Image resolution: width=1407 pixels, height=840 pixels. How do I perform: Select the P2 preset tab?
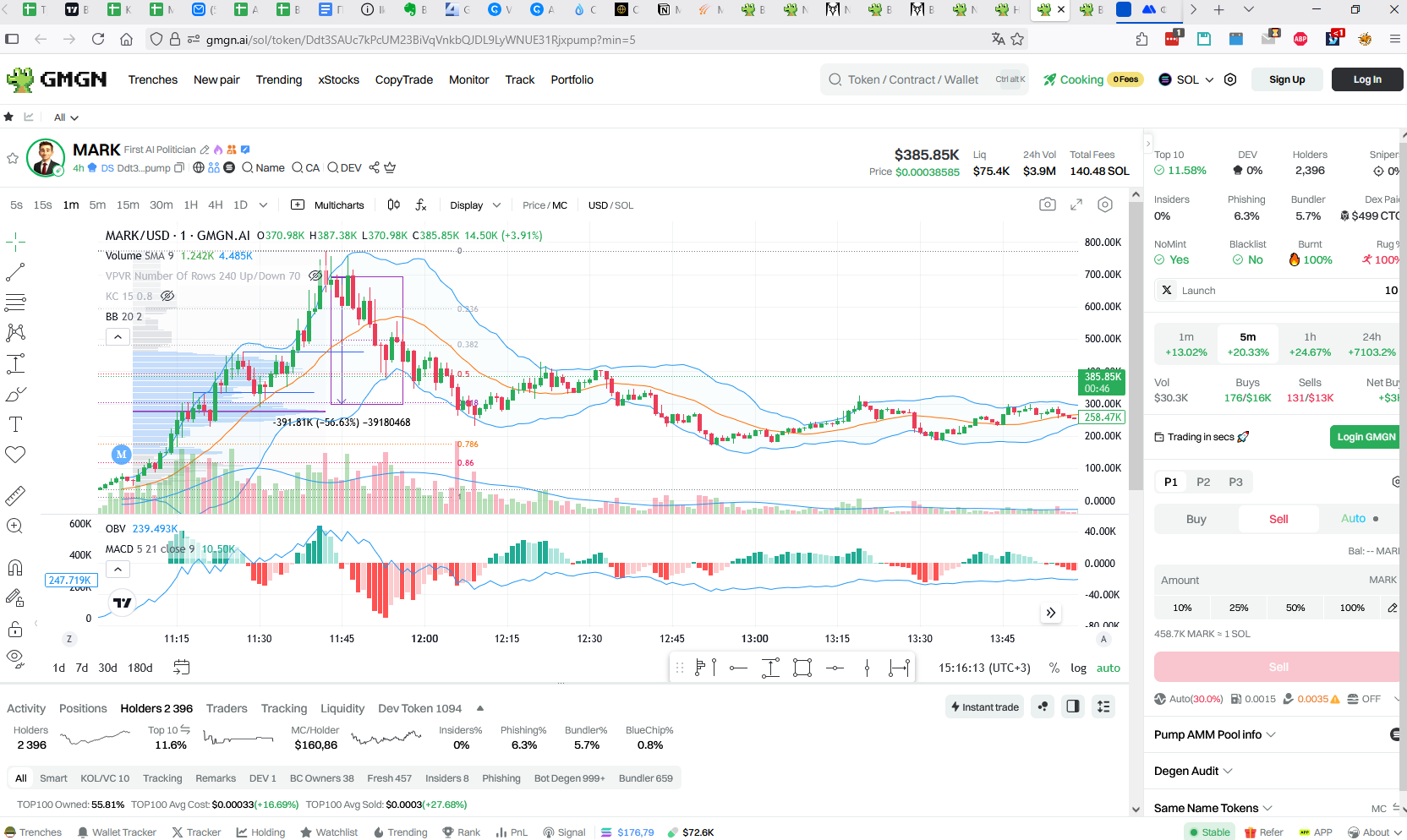(x=1203, y=482)
